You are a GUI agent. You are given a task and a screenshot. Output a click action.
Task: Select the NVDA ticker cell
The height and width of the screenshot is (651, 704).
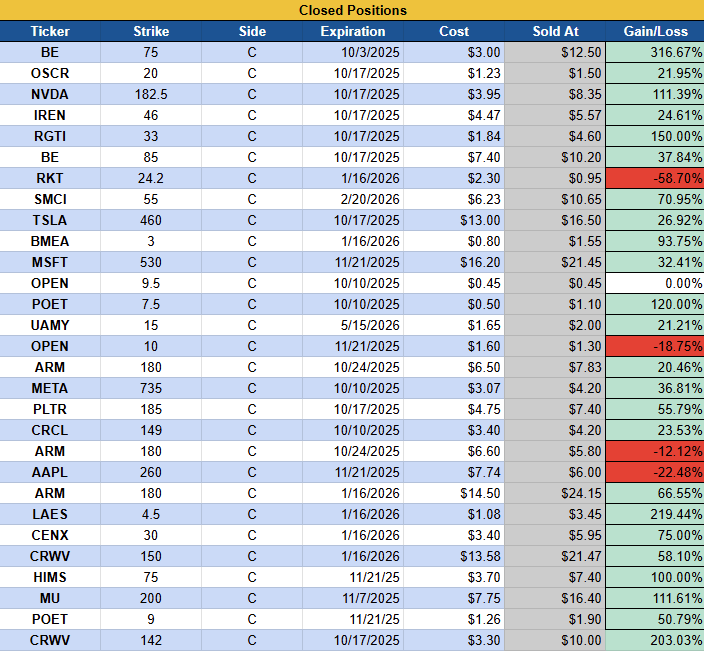(50, 94)
